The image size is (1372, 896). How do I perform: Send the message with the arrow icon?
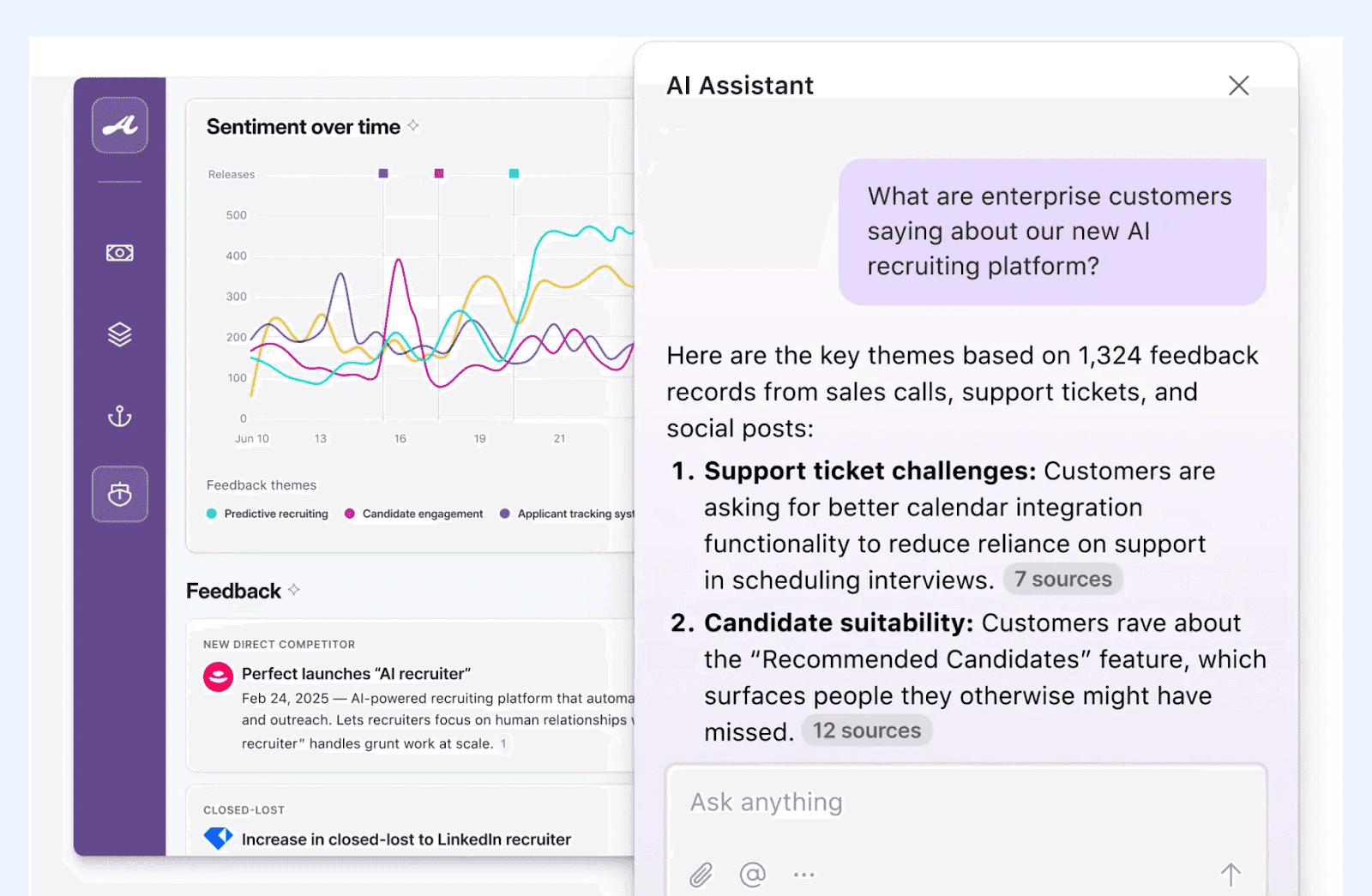click(x=1231, y=873)
